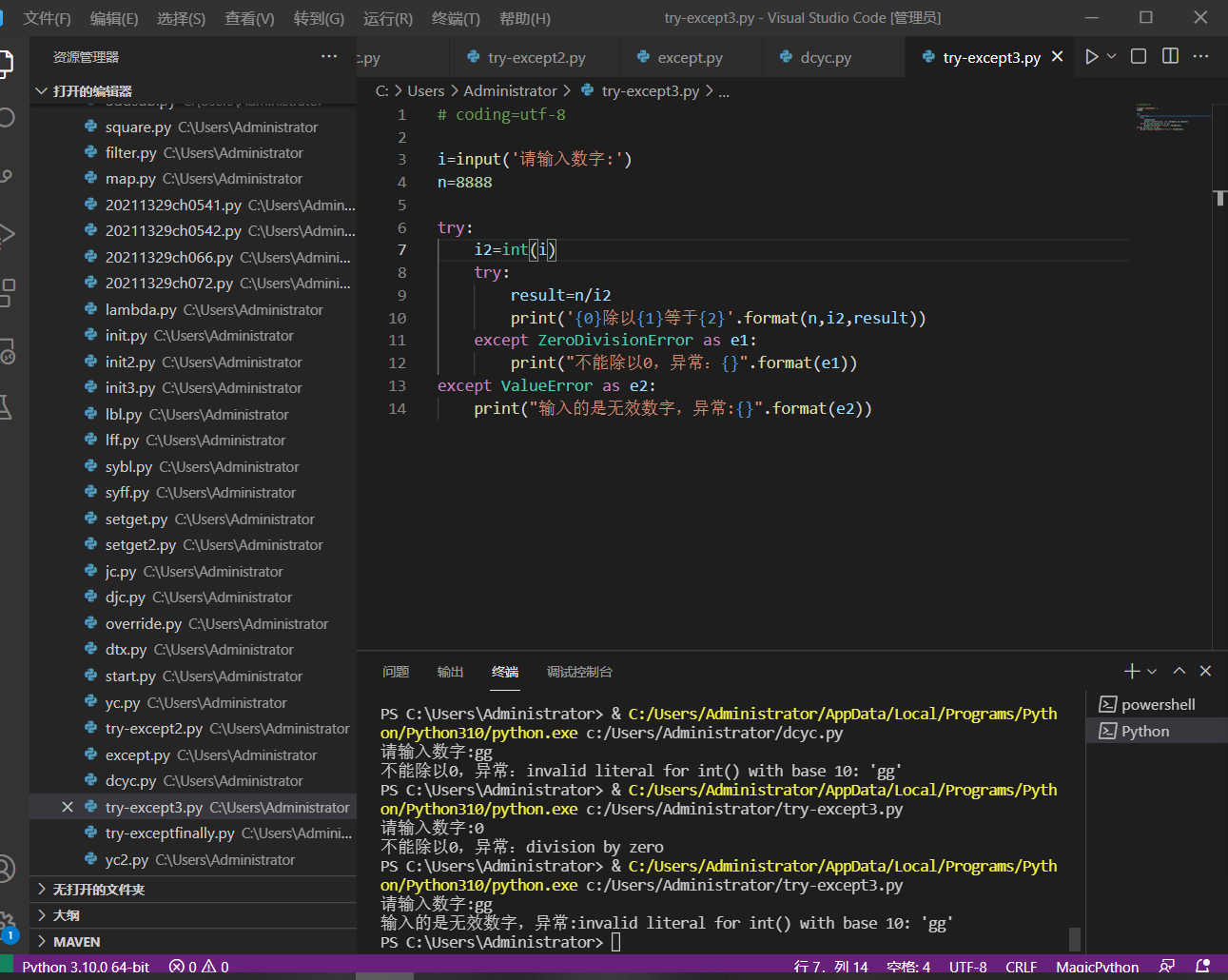Viewport: 1228px width, 980px height.
Task: Click the notifications bell in status bar
Action: pos(1202,967)
